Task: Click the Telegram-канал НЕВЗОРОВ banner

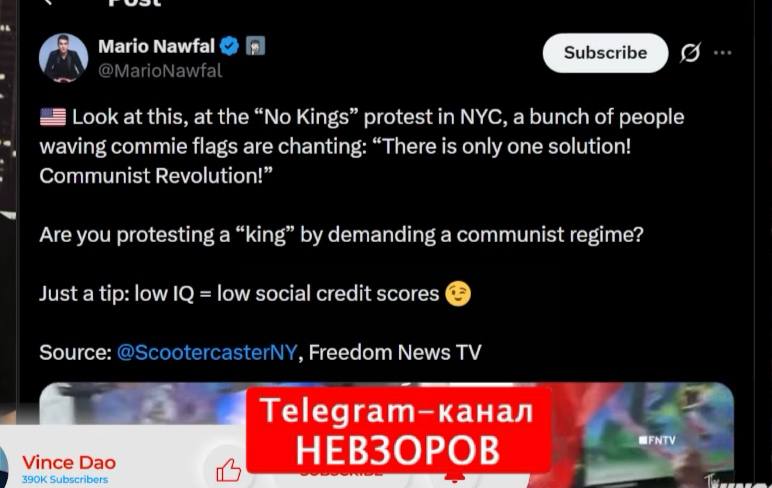Action: pyautogui.click(x=398, y=430)
